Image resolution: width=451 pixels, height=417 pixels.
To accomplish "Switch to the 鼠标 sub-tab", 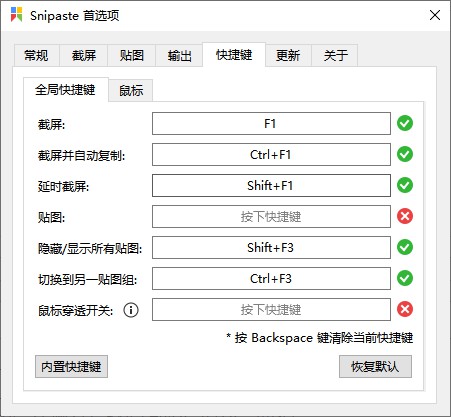I will (131, 90).
